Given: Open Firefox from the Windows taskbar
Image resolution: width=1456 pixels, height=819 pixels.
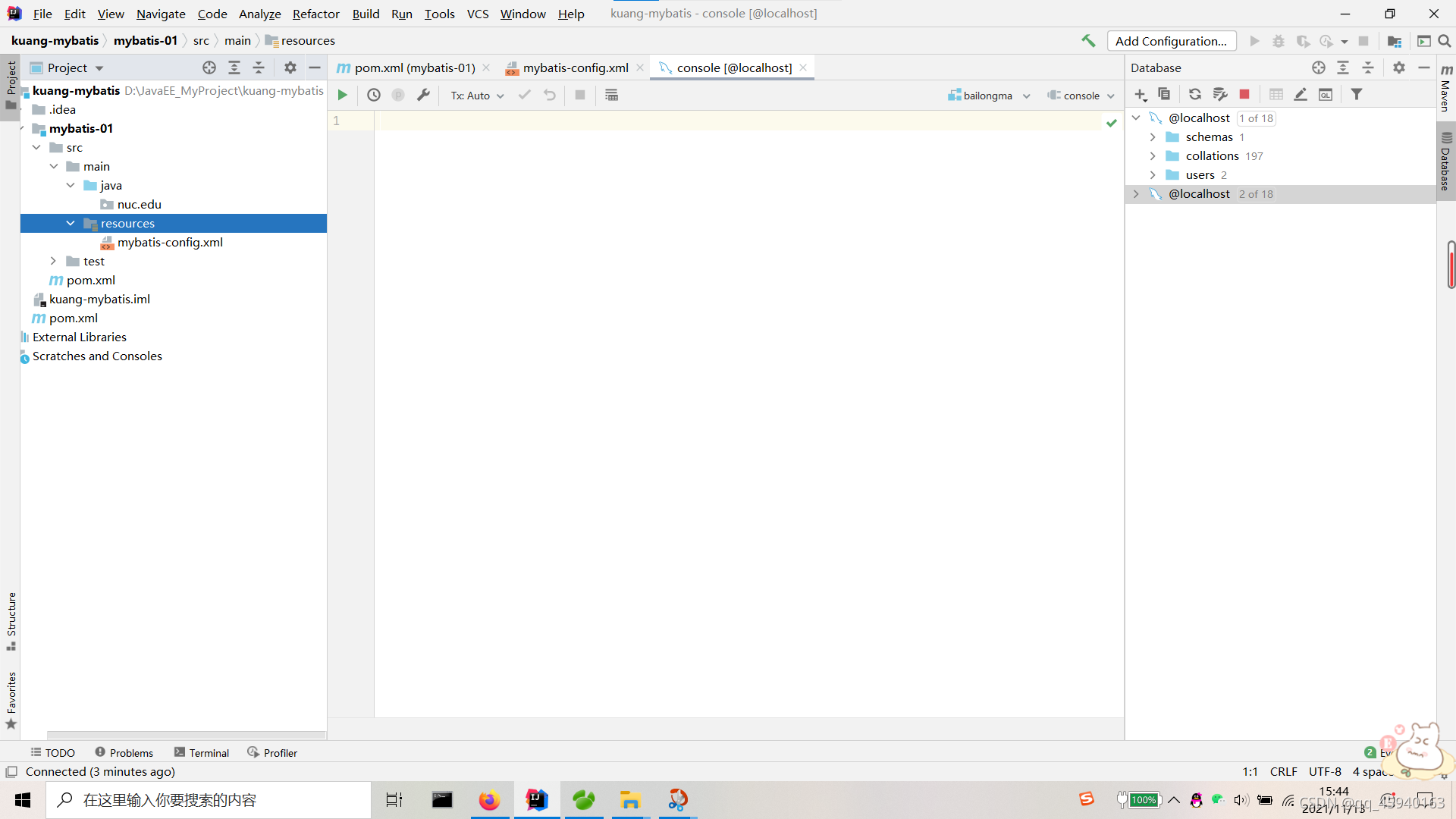Looking at the screenshot, I should click(x=489, y=800).
